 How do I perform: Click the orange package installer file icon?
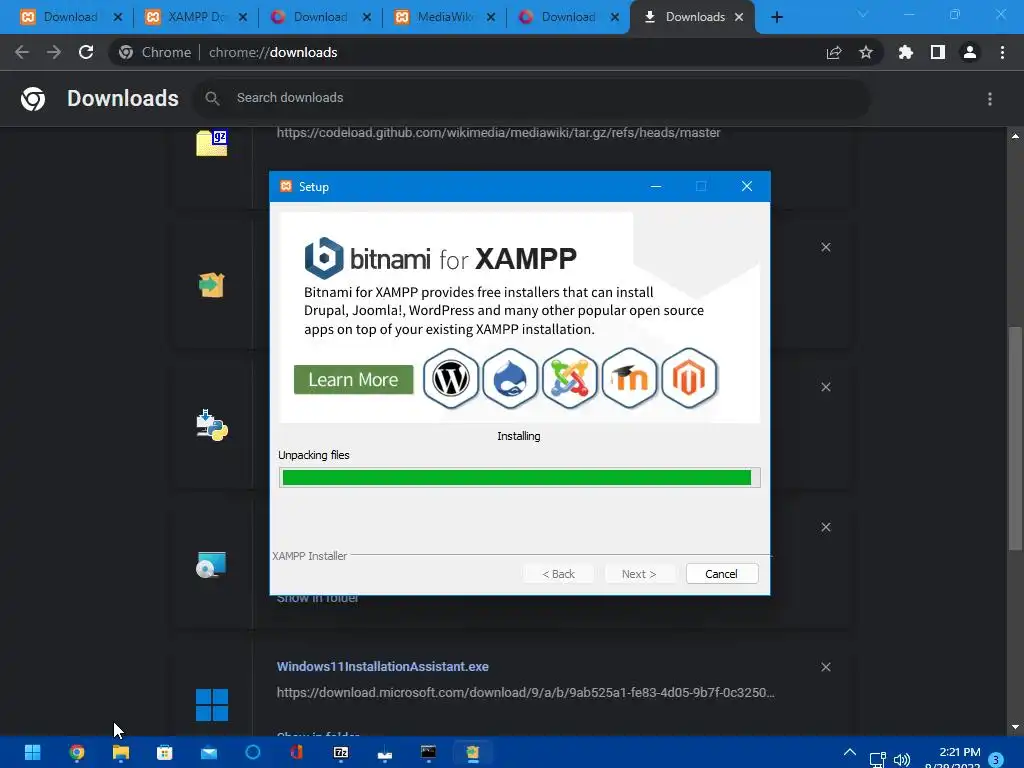pyautogui.click(x=212, y=285)
